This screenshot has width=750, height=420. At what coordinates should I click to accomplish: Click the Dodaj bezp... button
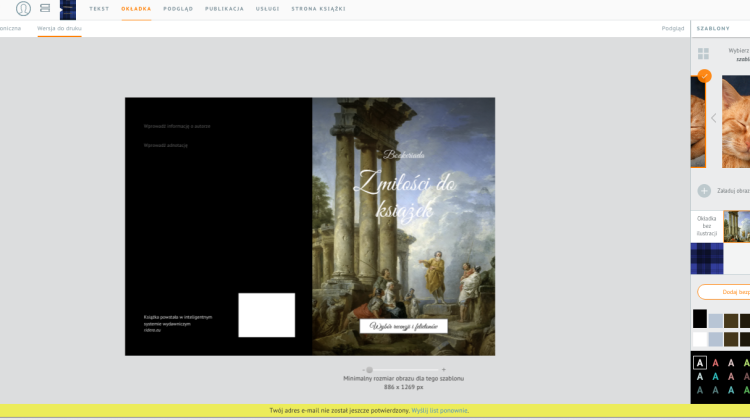(724, 292)
